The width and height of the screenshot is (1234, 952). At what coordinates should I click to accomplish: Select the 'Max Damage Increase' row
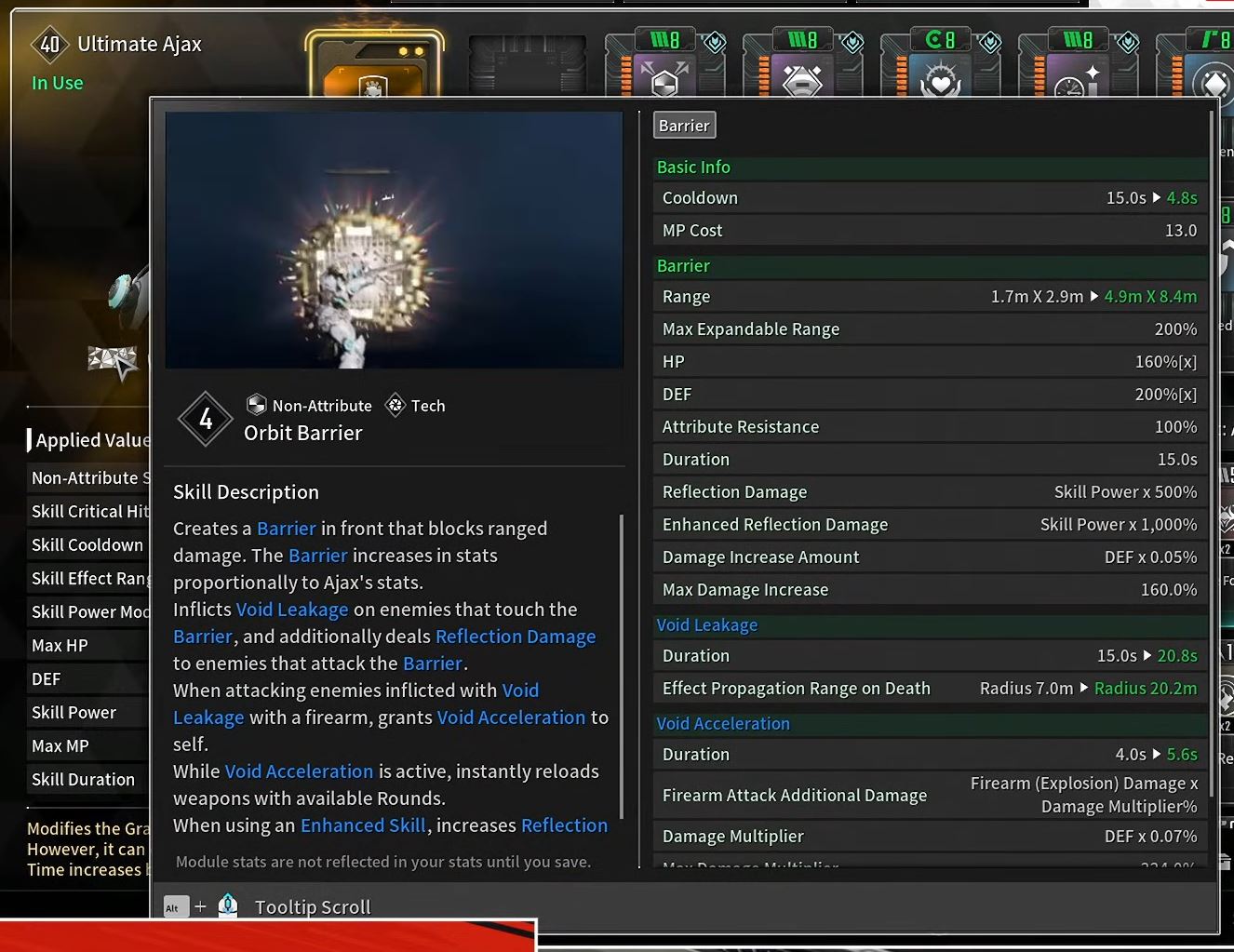930,590
